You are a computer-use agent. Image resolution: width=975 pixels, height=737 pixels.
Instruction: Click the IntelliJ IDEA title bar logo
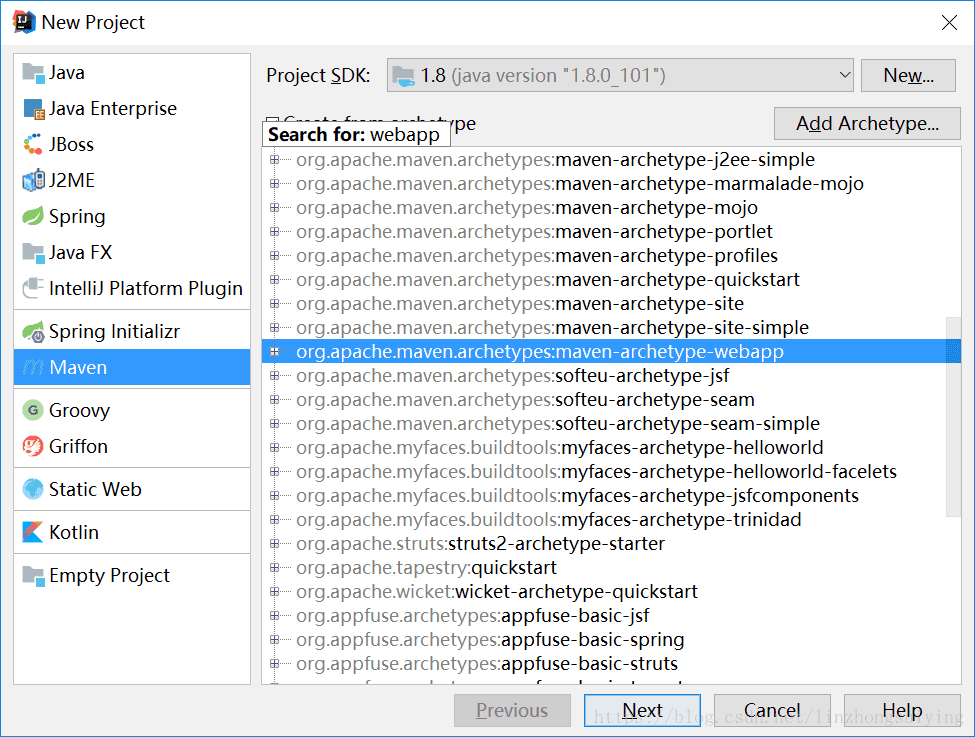coord(24,22)
